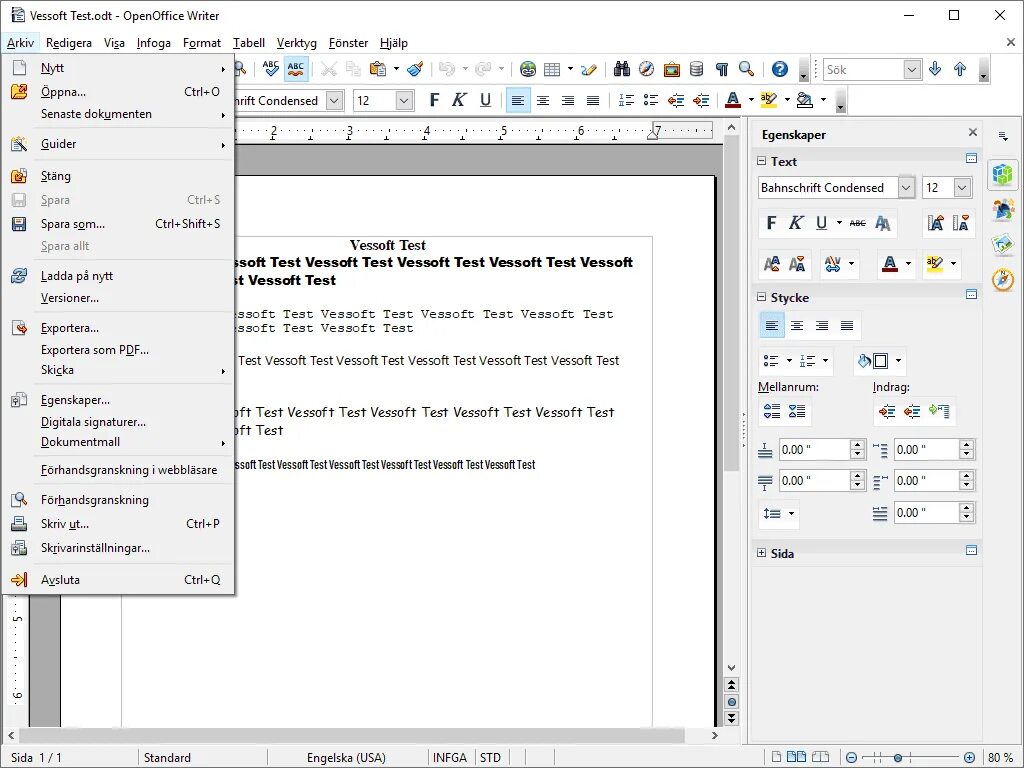Open the Sök search box dropdown

pyautogui.click(x=912, y=69)
